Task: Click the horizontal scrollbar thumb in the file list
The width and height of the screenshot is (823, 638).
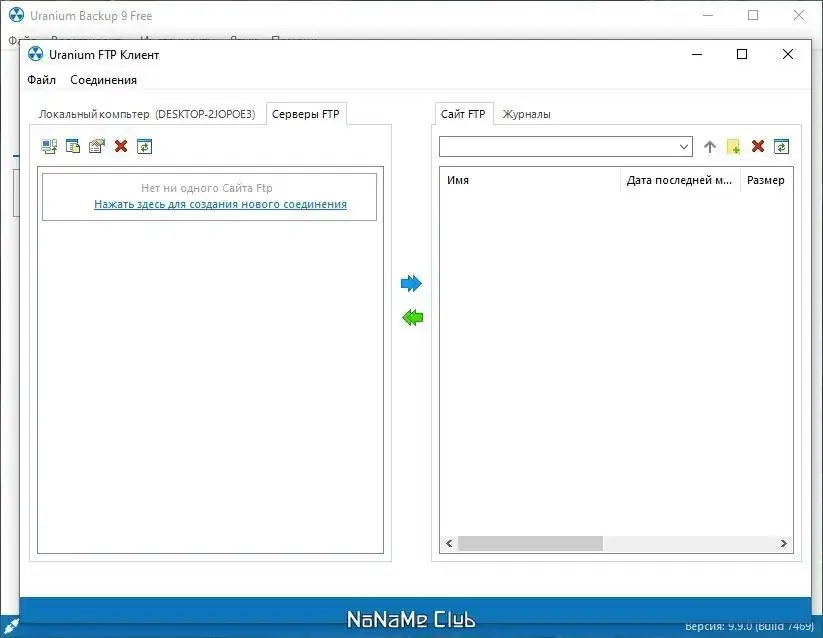Action: (530, 544)
